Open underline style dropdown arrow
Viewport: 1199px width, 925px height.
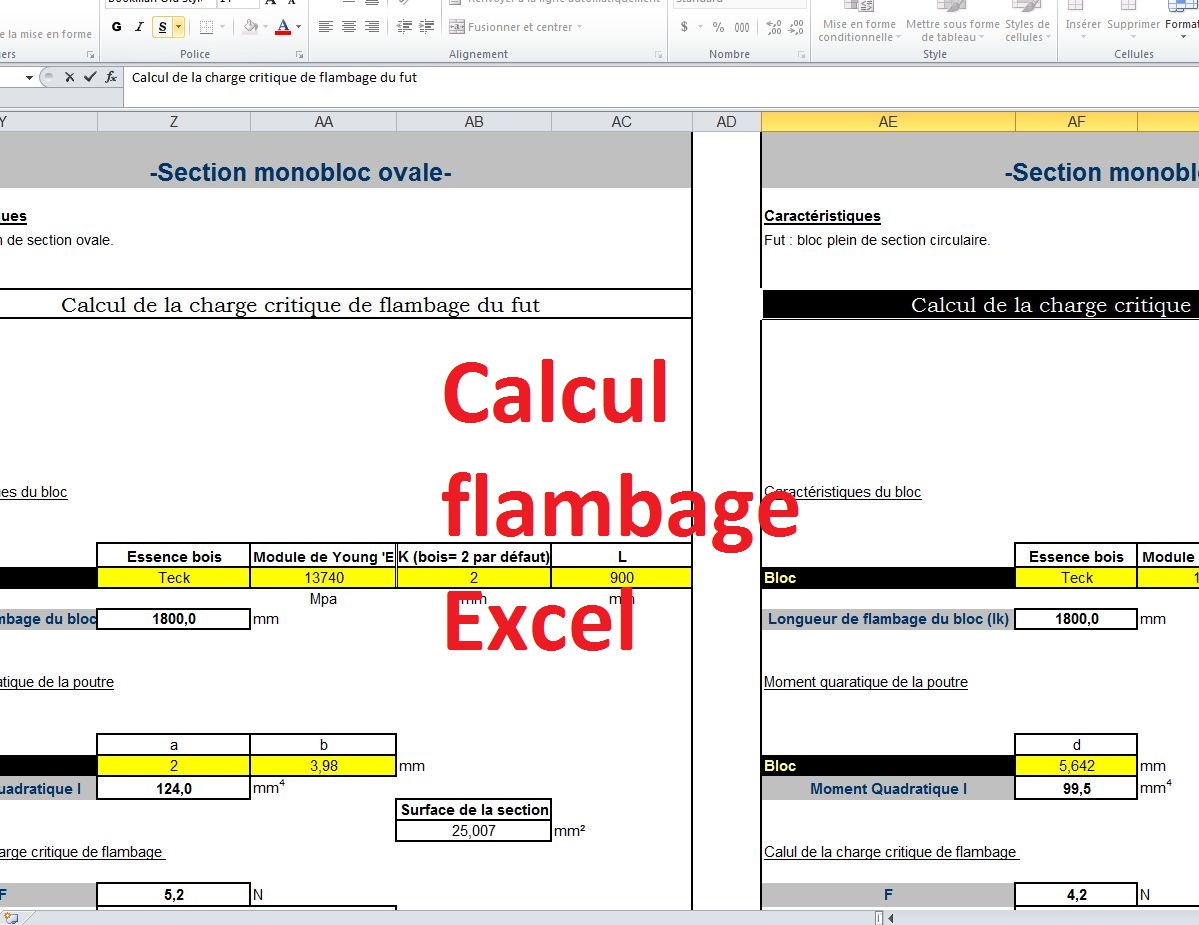[179, 28]
